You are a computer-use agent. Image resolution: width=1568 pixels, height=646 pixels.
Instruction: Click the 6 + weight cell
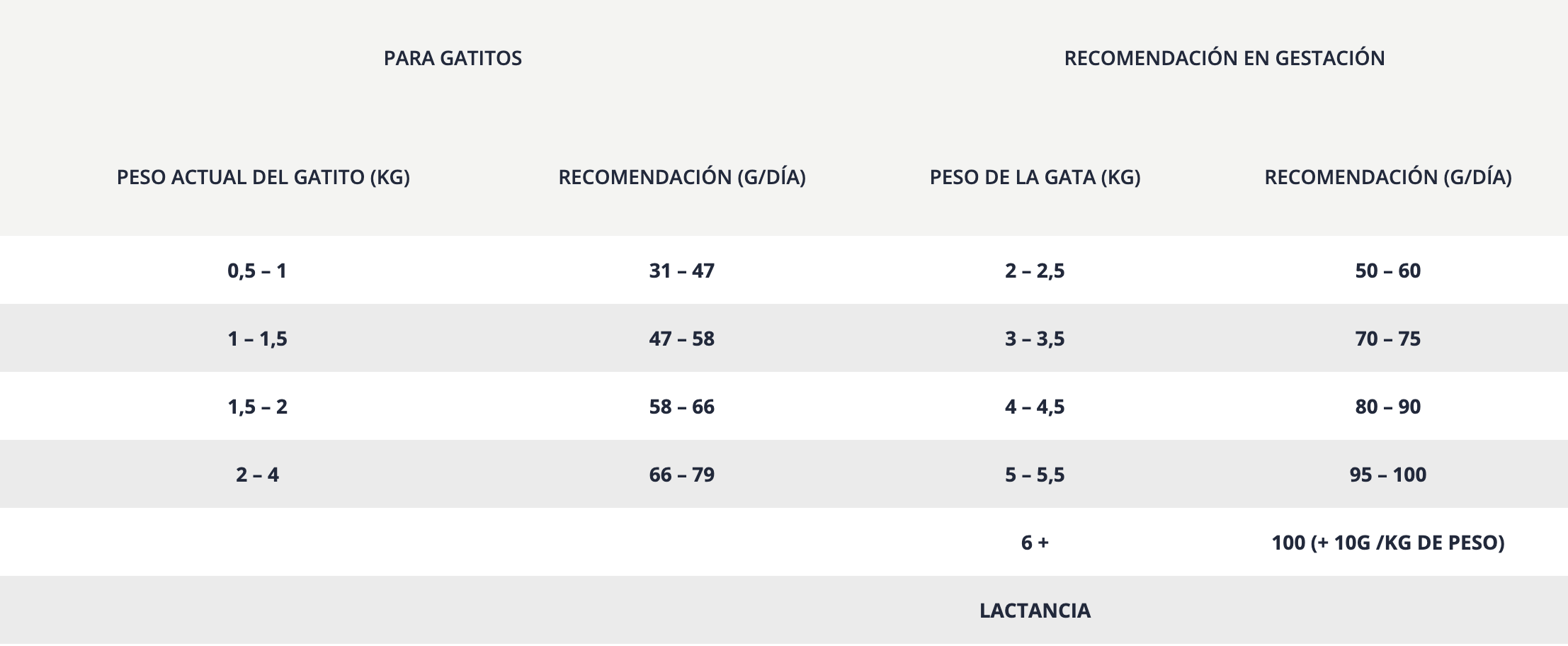tap(1034, 543)
